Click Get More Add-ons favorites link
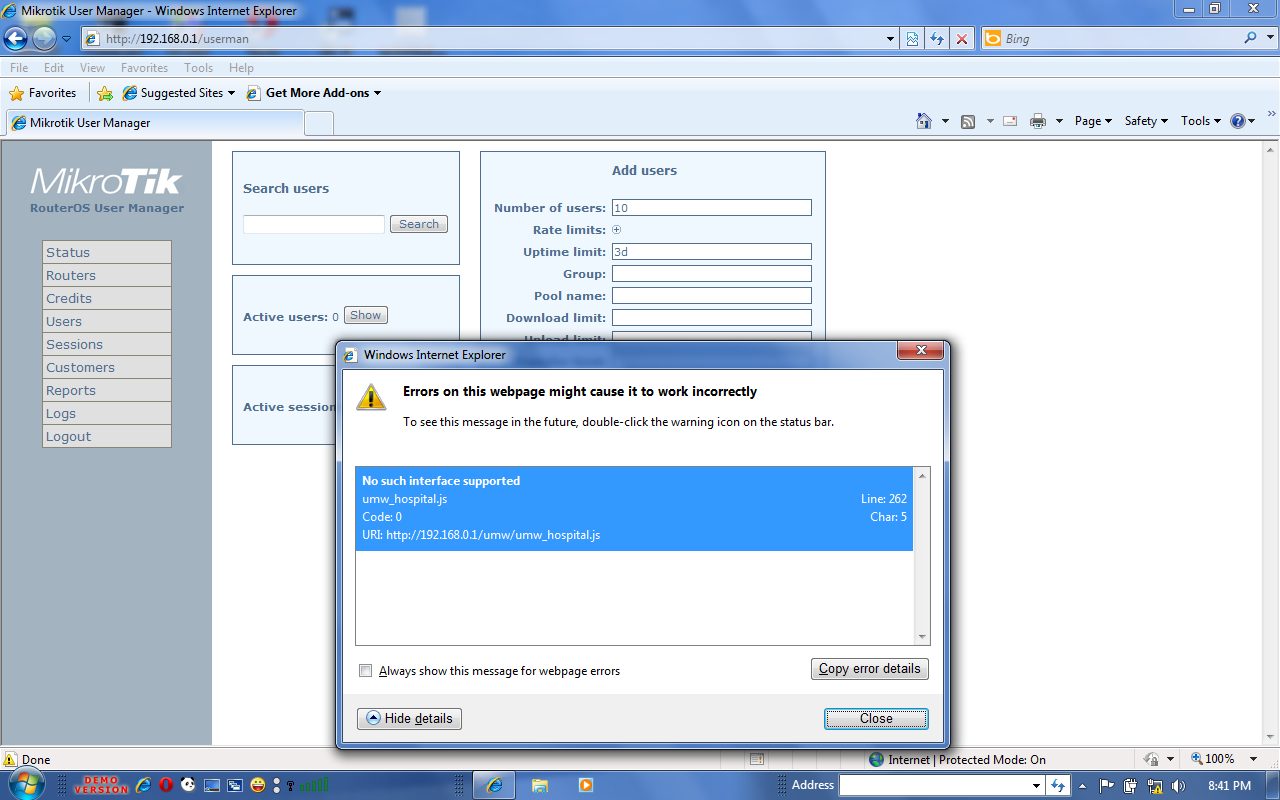This screenshot has height=800, width=1280. click(313, 93)
